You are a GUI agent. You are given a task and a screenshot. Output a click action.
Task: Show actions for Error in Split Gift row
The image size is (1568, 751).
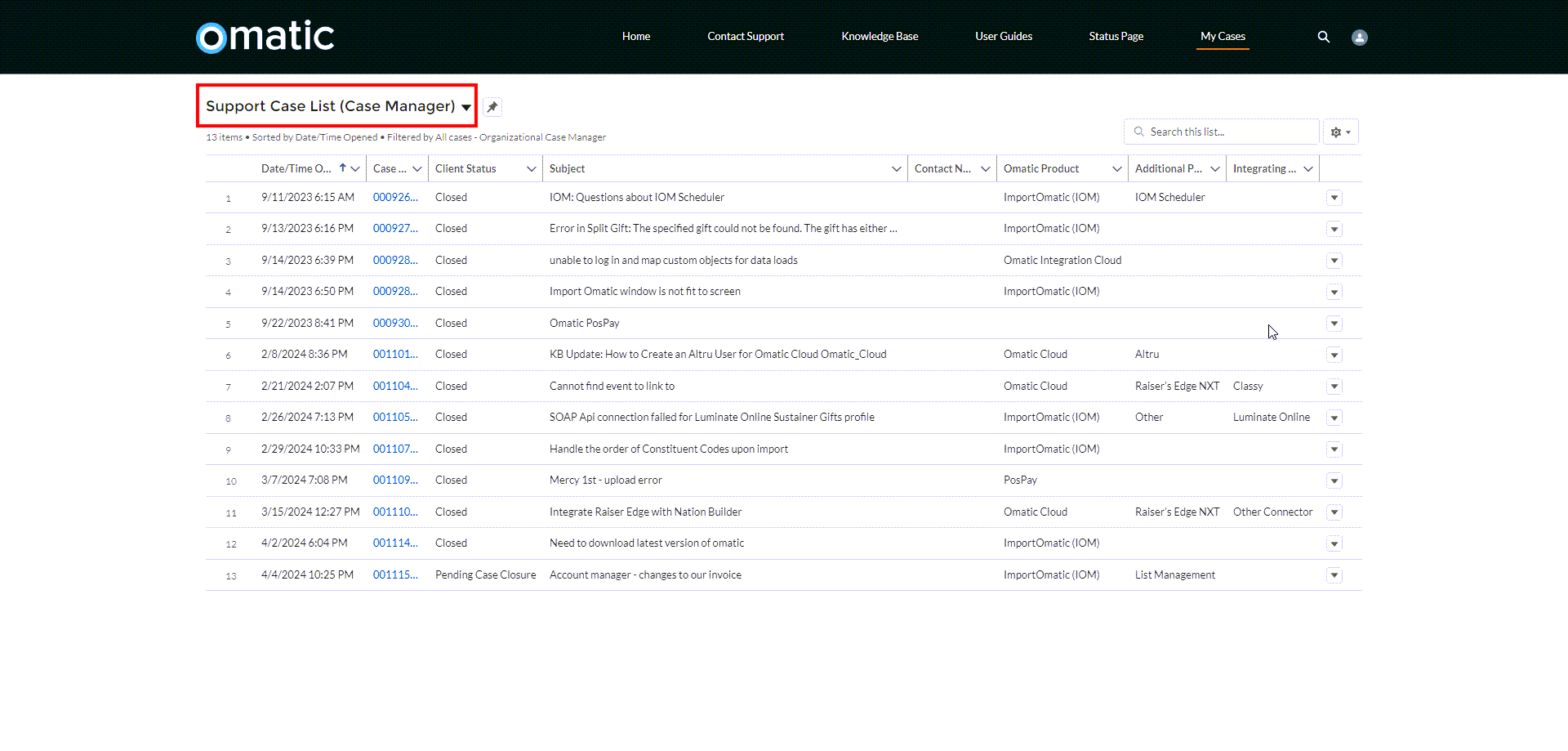[x=1334, y=229]
